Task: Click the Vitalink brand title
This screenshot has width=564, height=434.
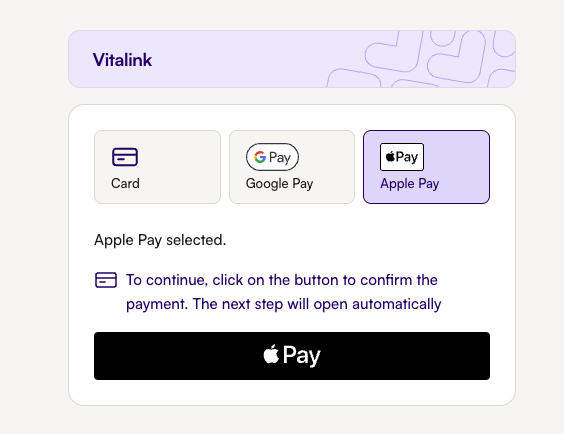Action: (122, 60)
